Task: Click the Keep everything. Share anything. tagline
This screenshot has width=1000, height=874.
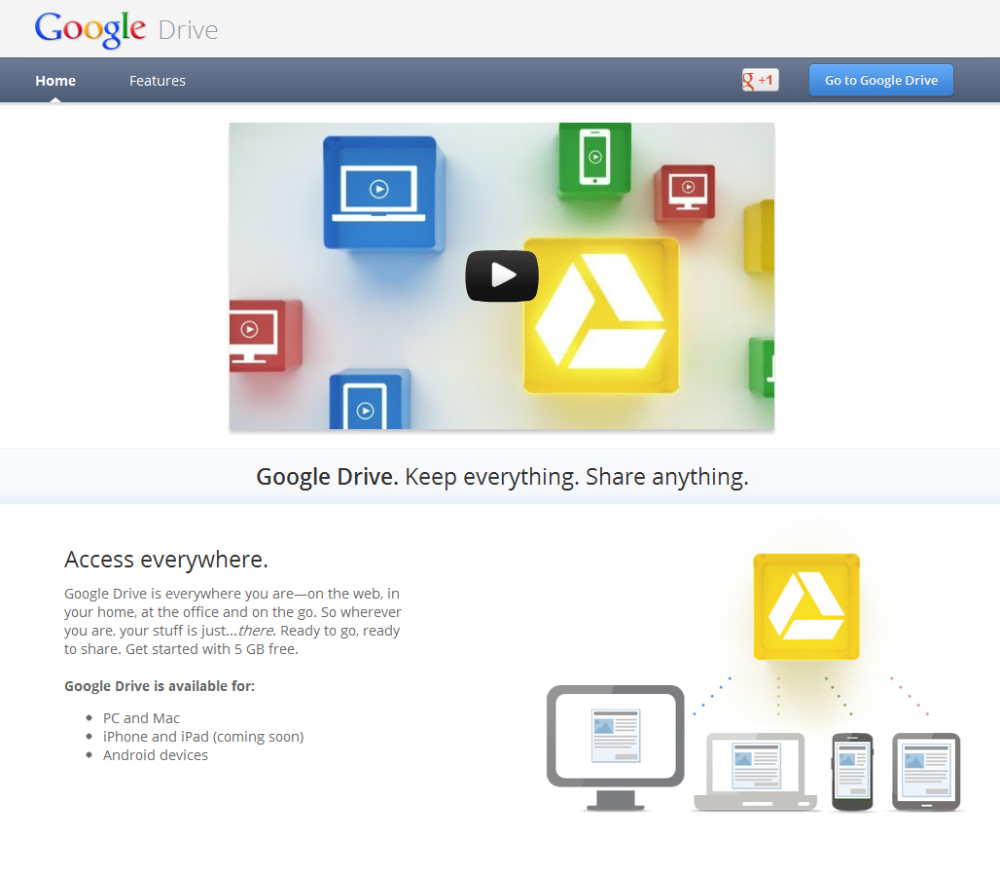Action: pos(577,477)
